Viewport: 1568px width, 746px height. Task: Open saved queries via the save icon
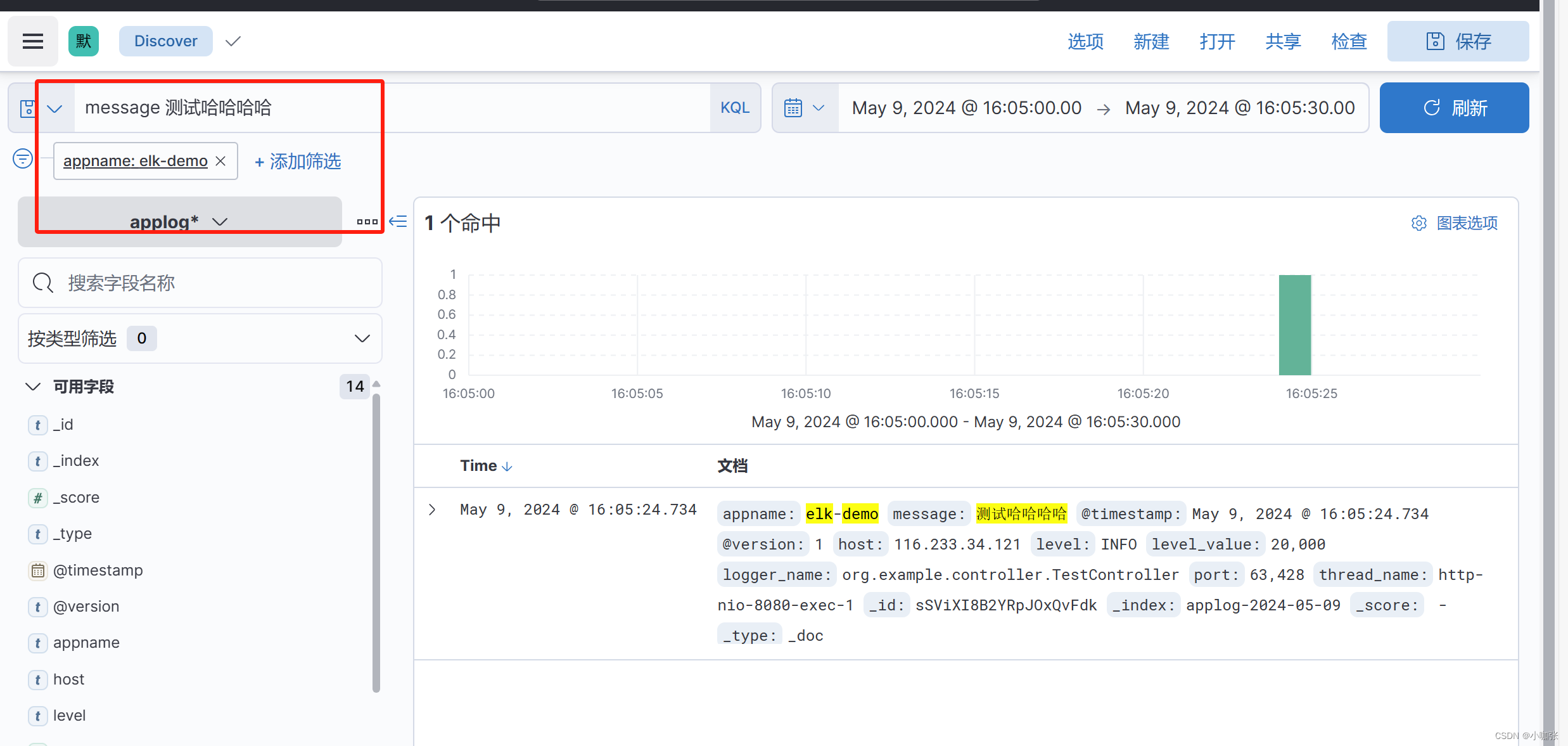coord(28,107)
